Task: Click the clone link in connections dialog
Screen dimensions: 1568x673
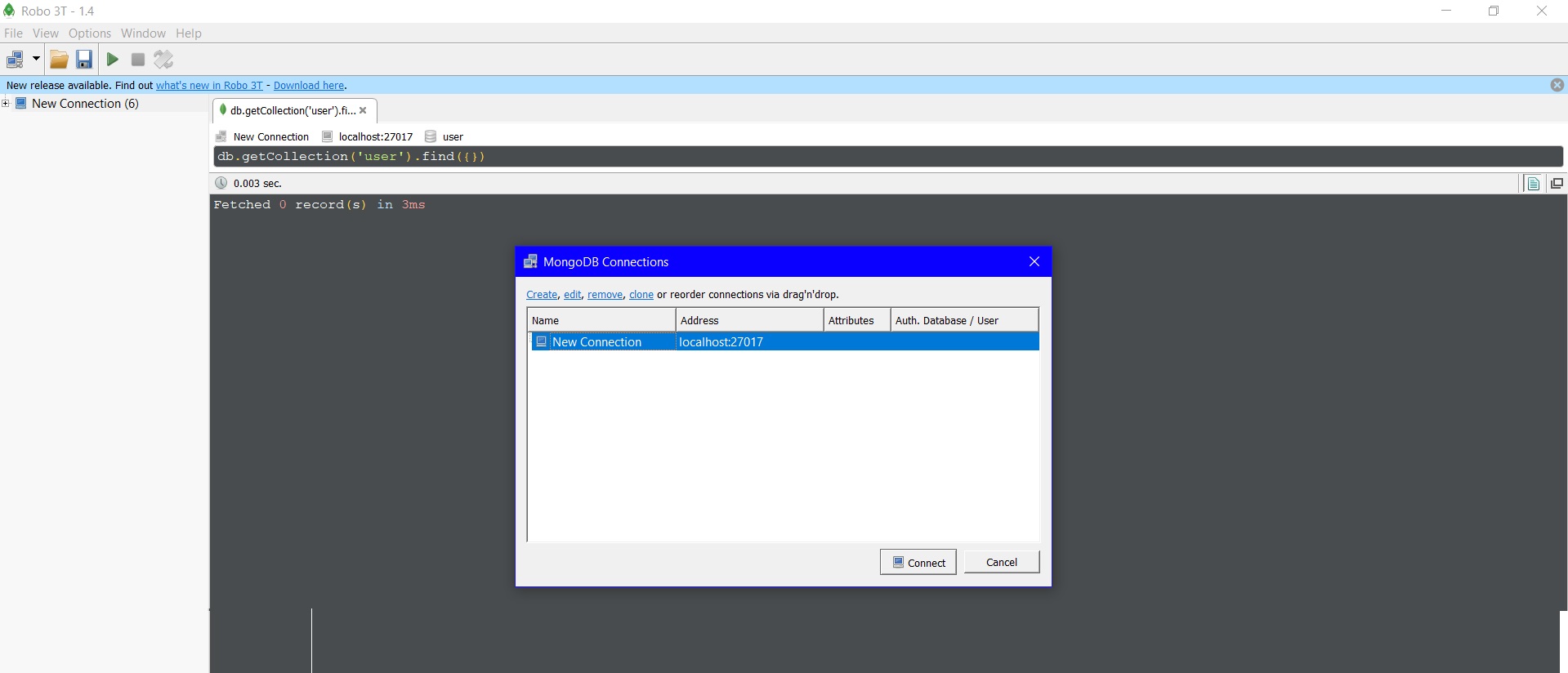Action: pos(641,295)
